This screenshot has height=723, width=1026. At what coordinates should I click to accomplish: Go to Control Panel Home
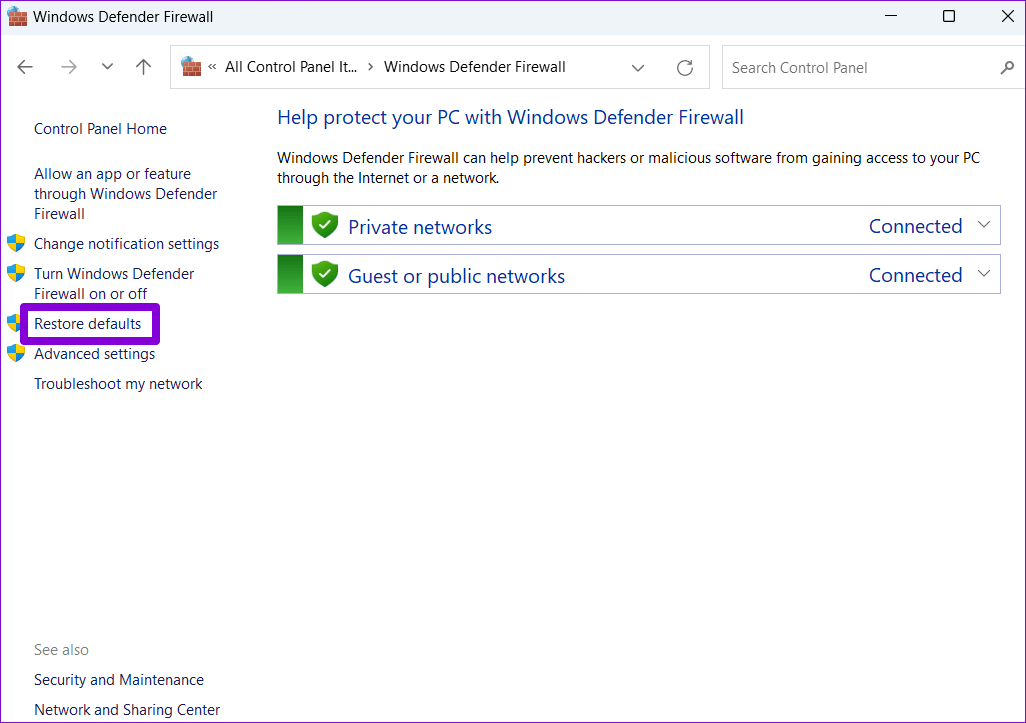(x=100, y=129)
